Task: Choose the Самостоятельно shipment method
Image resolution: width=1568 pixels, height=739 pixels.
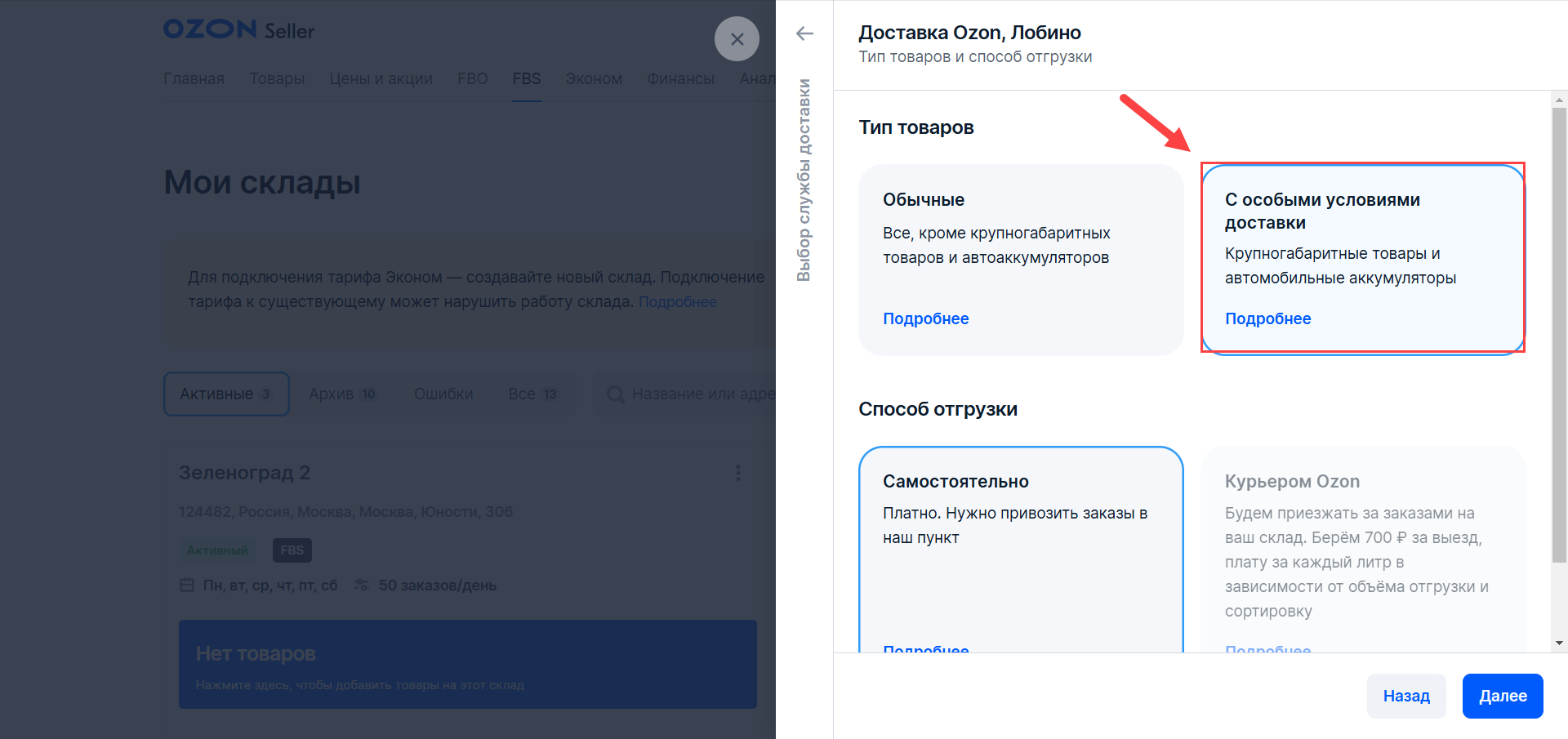Action: (1021, 549)
